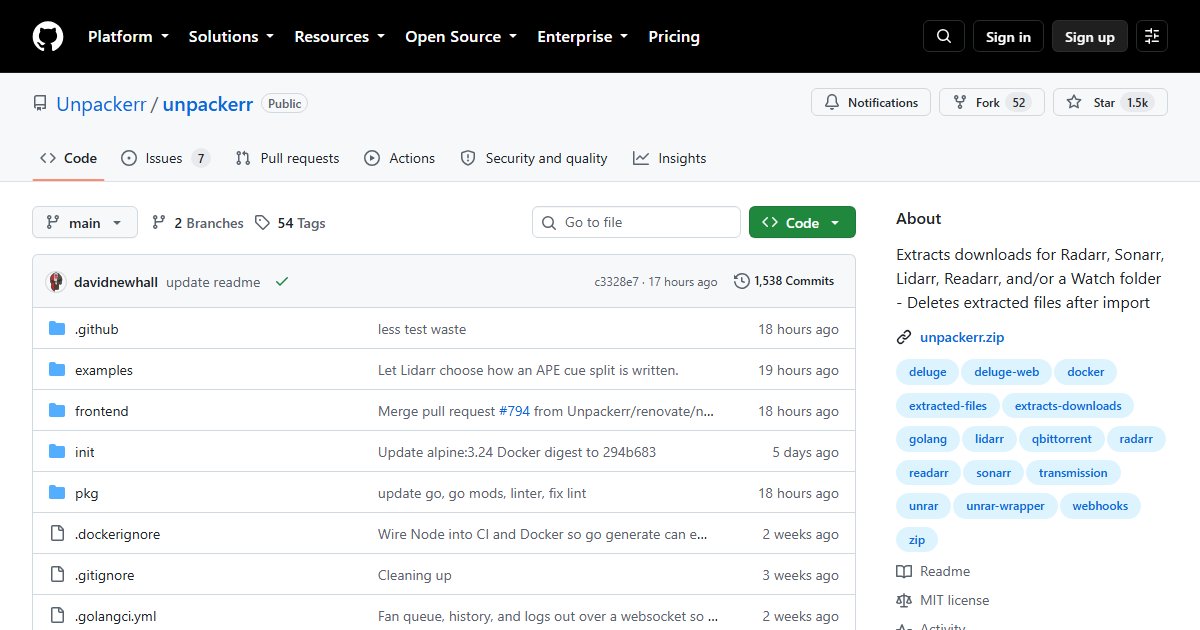Viewport: 1200px width, 630px height.
Task: Click the init folder icon
Action: (57, 452)
